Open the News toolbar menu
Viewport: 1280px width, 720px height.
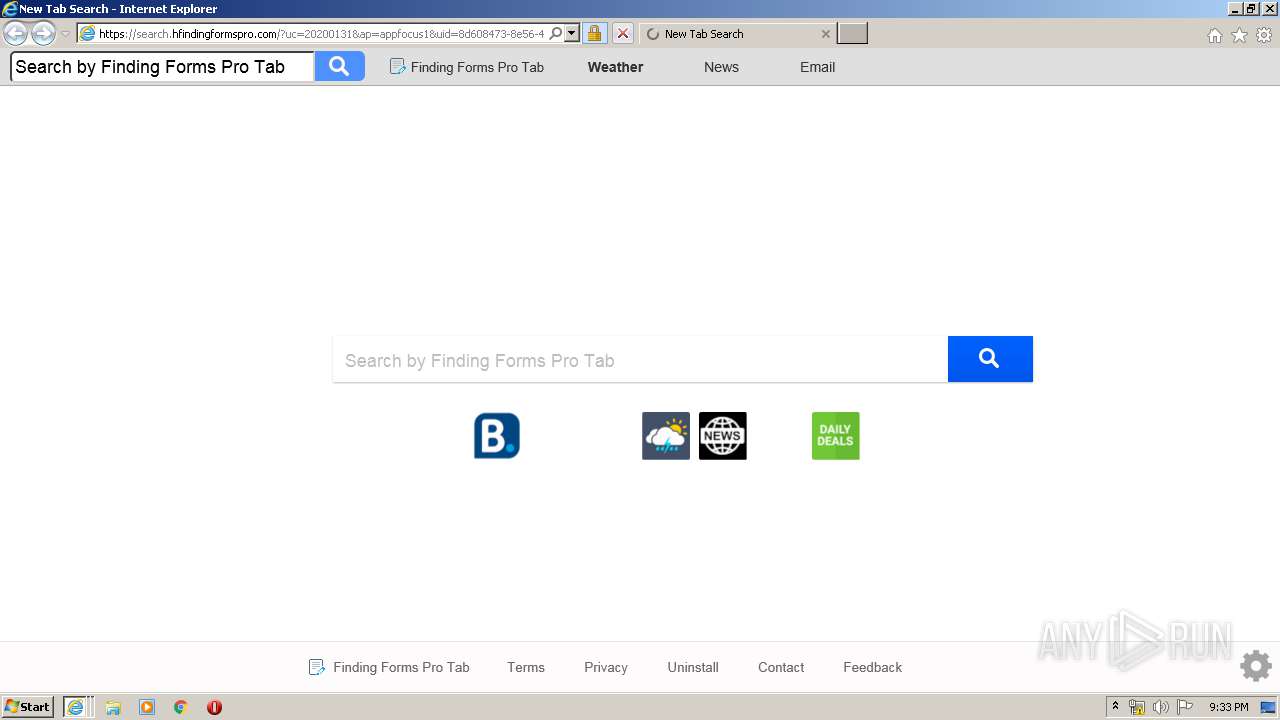tap(721, 67)
